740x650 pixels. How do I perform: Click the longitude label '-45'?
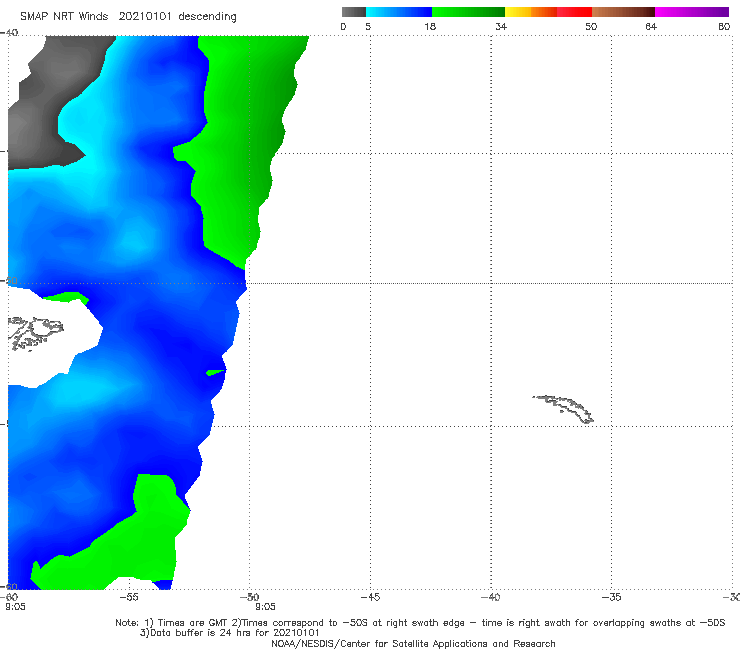[x=370, y=597]
